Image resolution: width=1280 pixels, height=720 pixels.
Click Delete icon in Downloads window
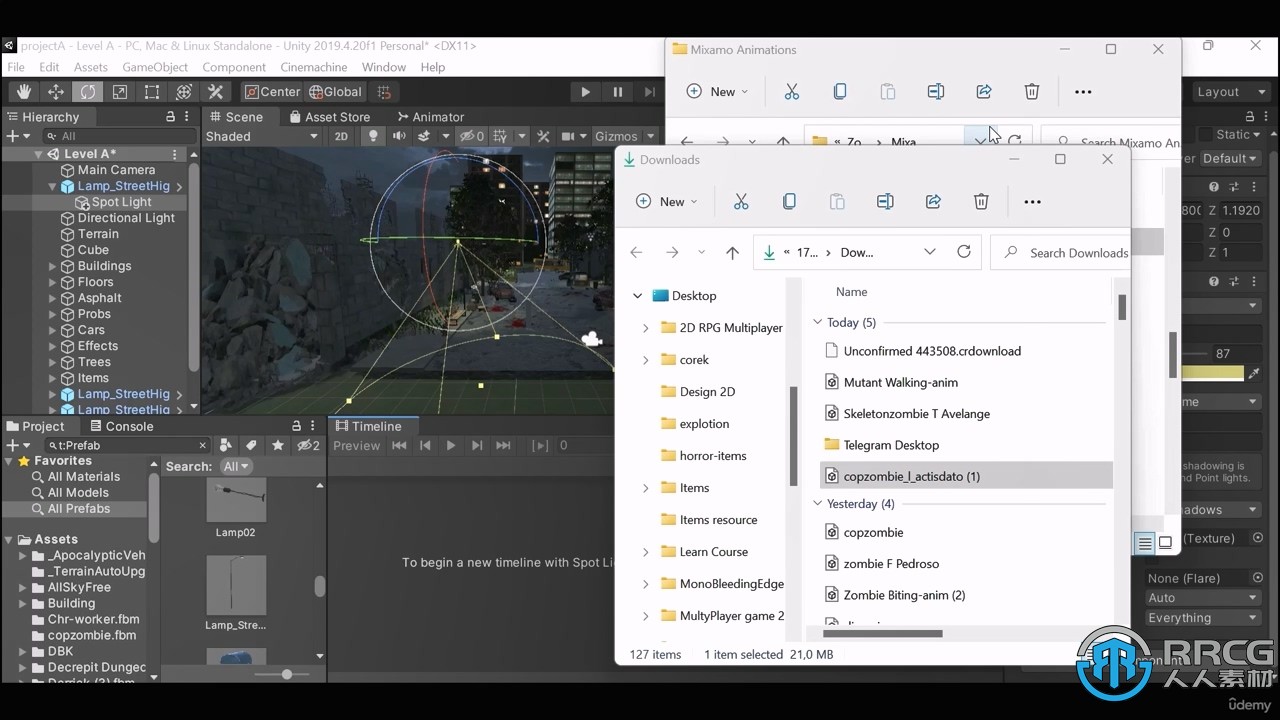981,201
